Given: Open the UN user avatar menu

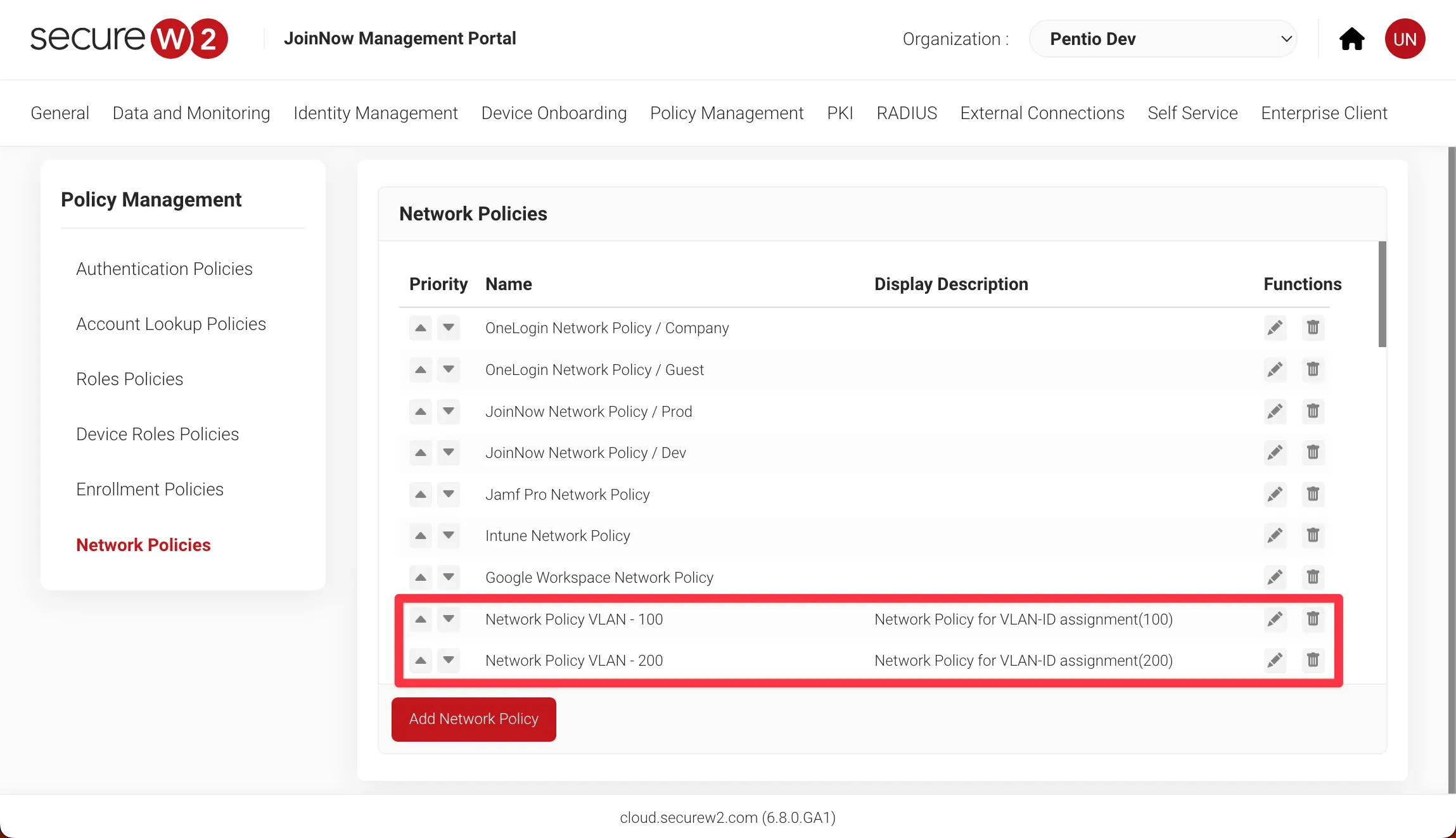Looking at the screenshot, I should point(1405,39).
